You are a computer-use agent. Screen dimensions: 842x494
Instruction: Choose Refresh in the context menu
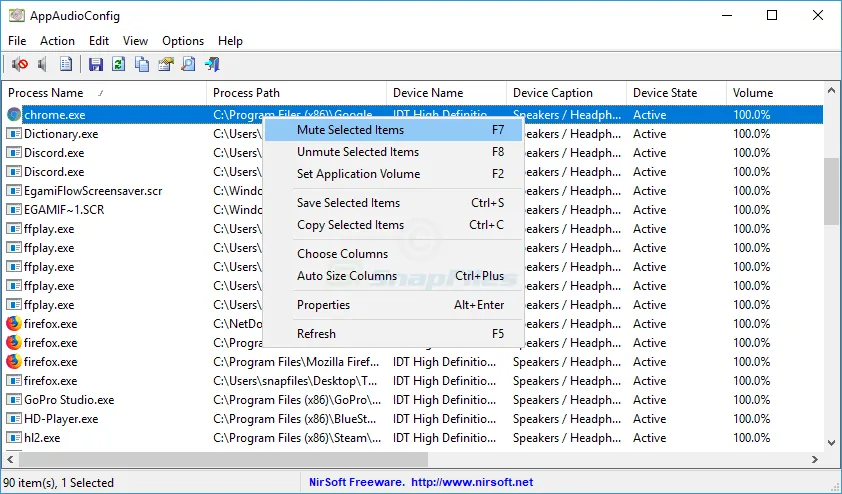coord(393,334)
